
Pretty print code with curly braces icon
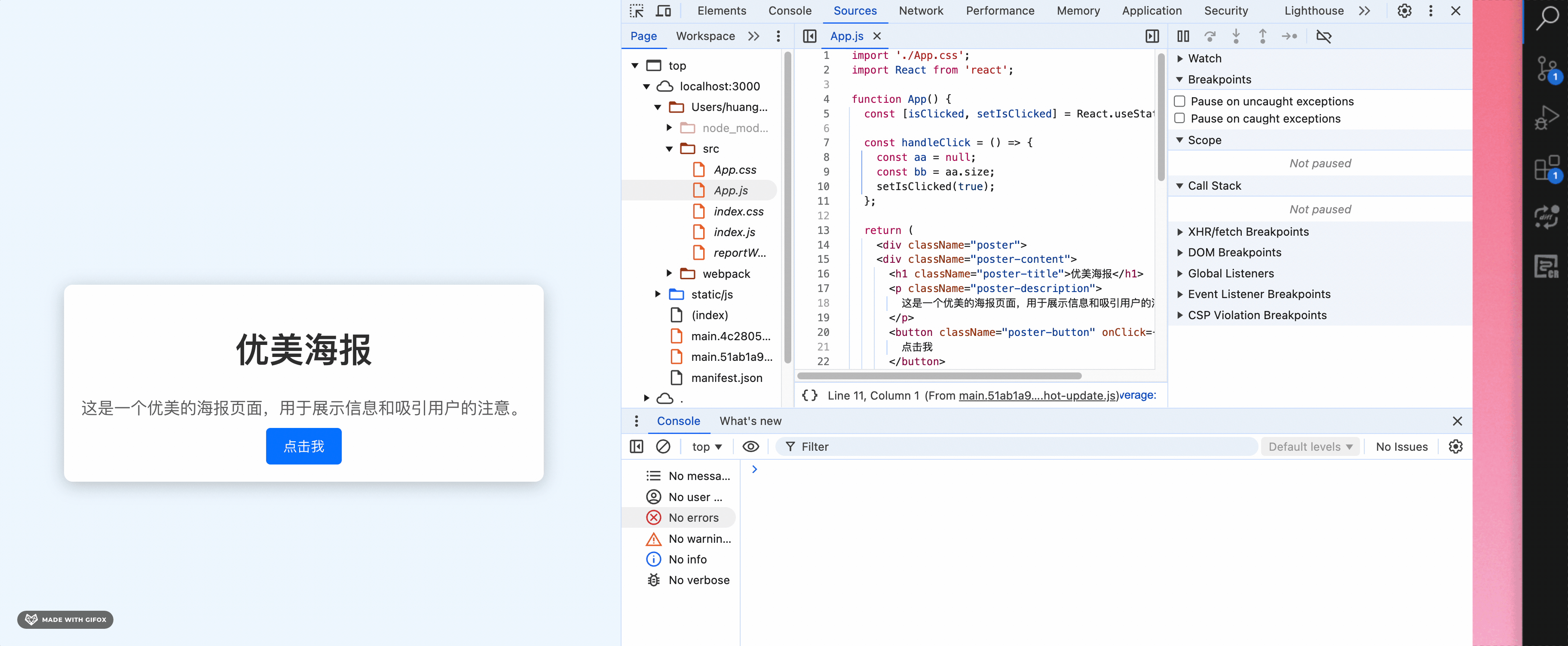click(809, 395)
